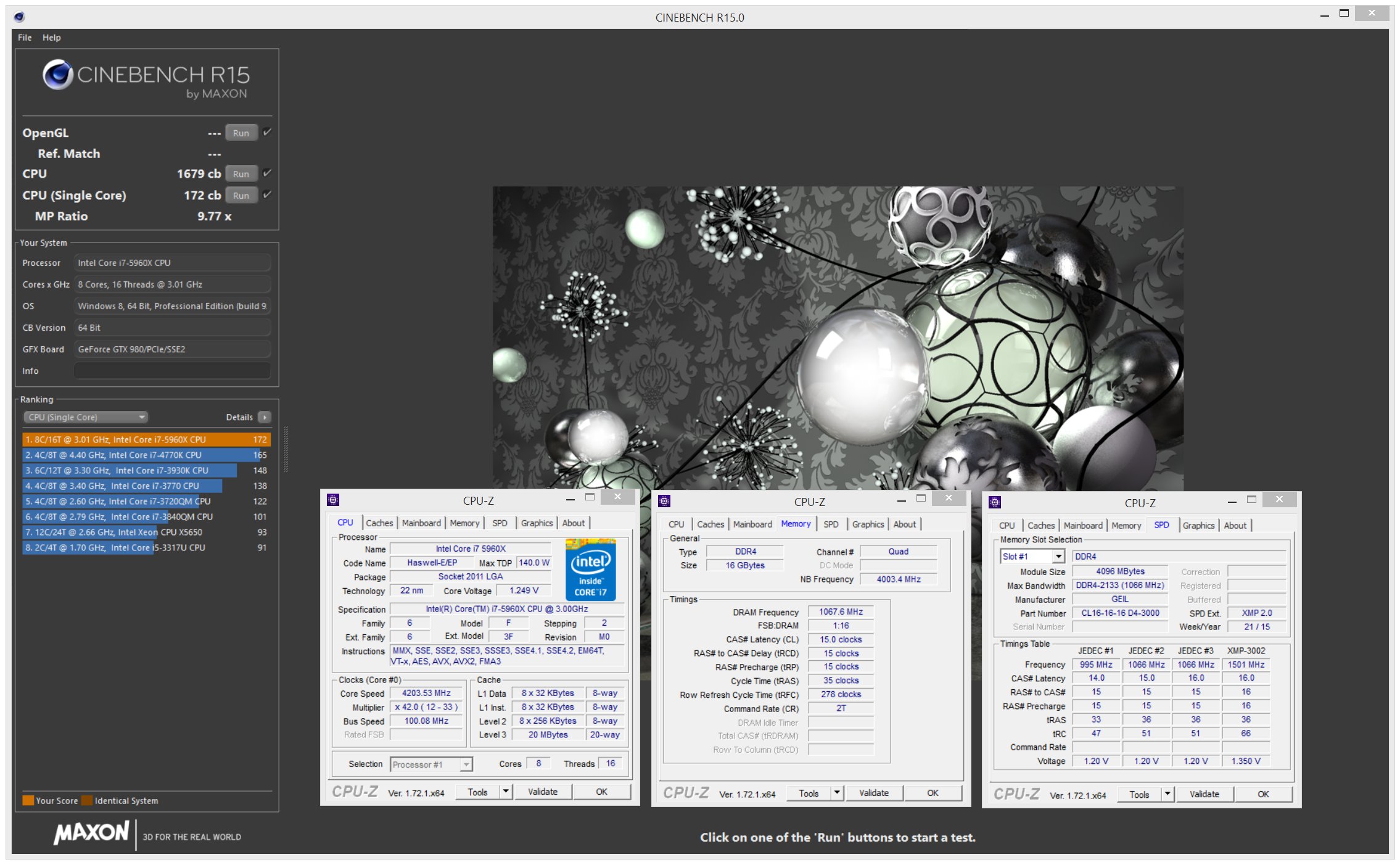The width and height of the screenshot is (1400, 862).
Task: Maximize the Memory CPU-Z window
Action: point(921,499)
